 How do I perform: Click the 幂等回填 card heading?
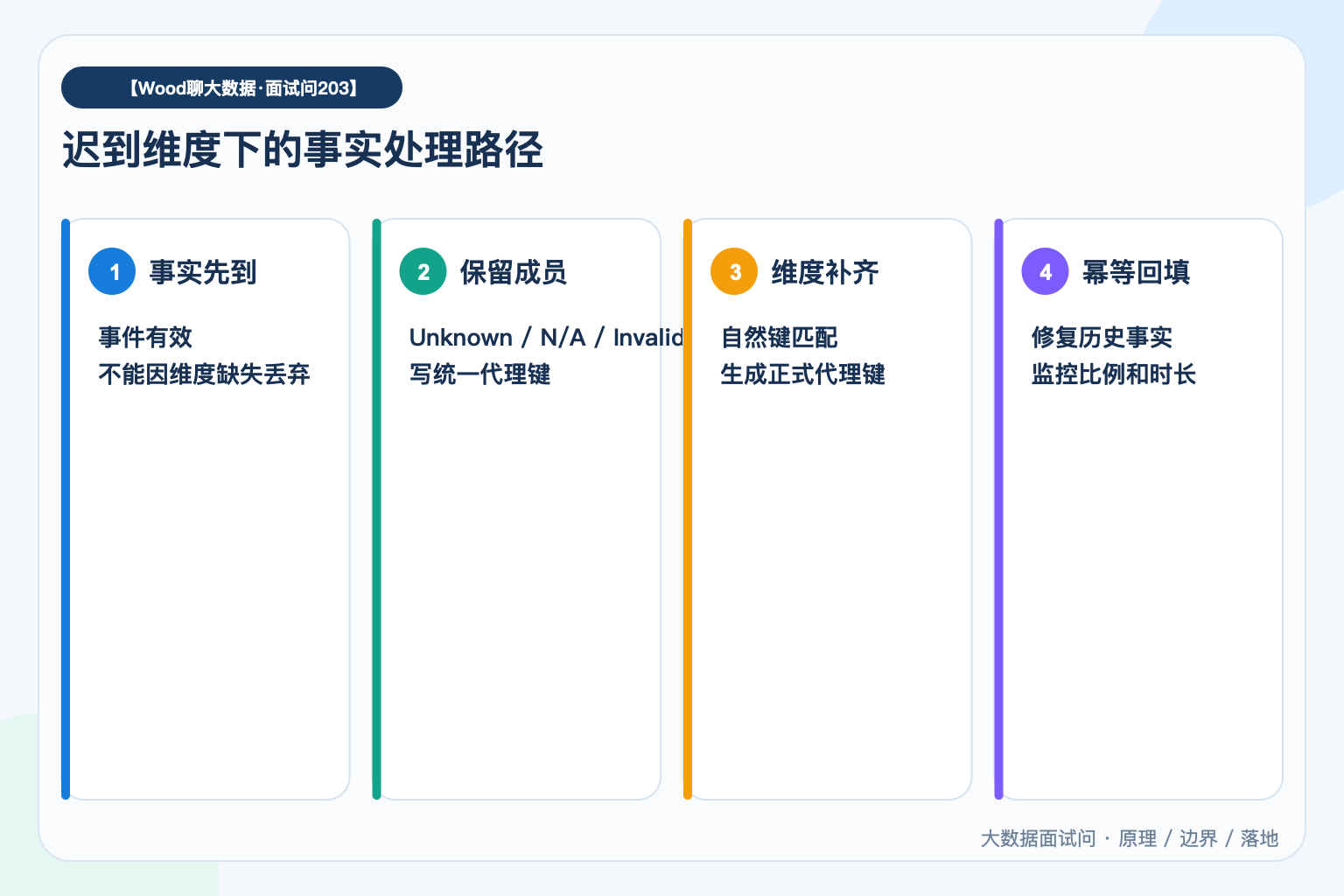(1136, 272)
